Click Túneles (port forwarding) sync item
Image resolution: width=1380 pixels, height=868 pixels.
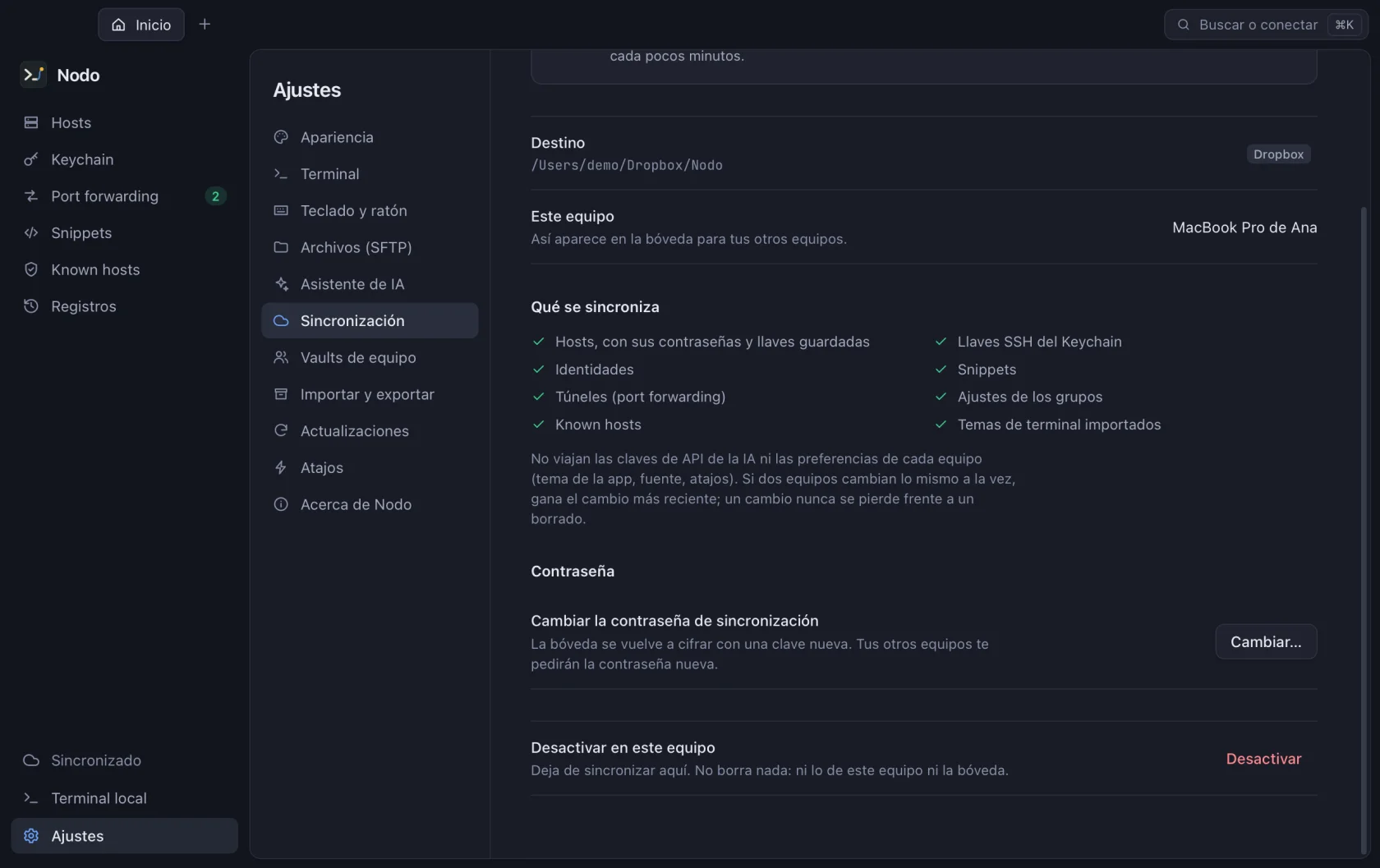640,397
